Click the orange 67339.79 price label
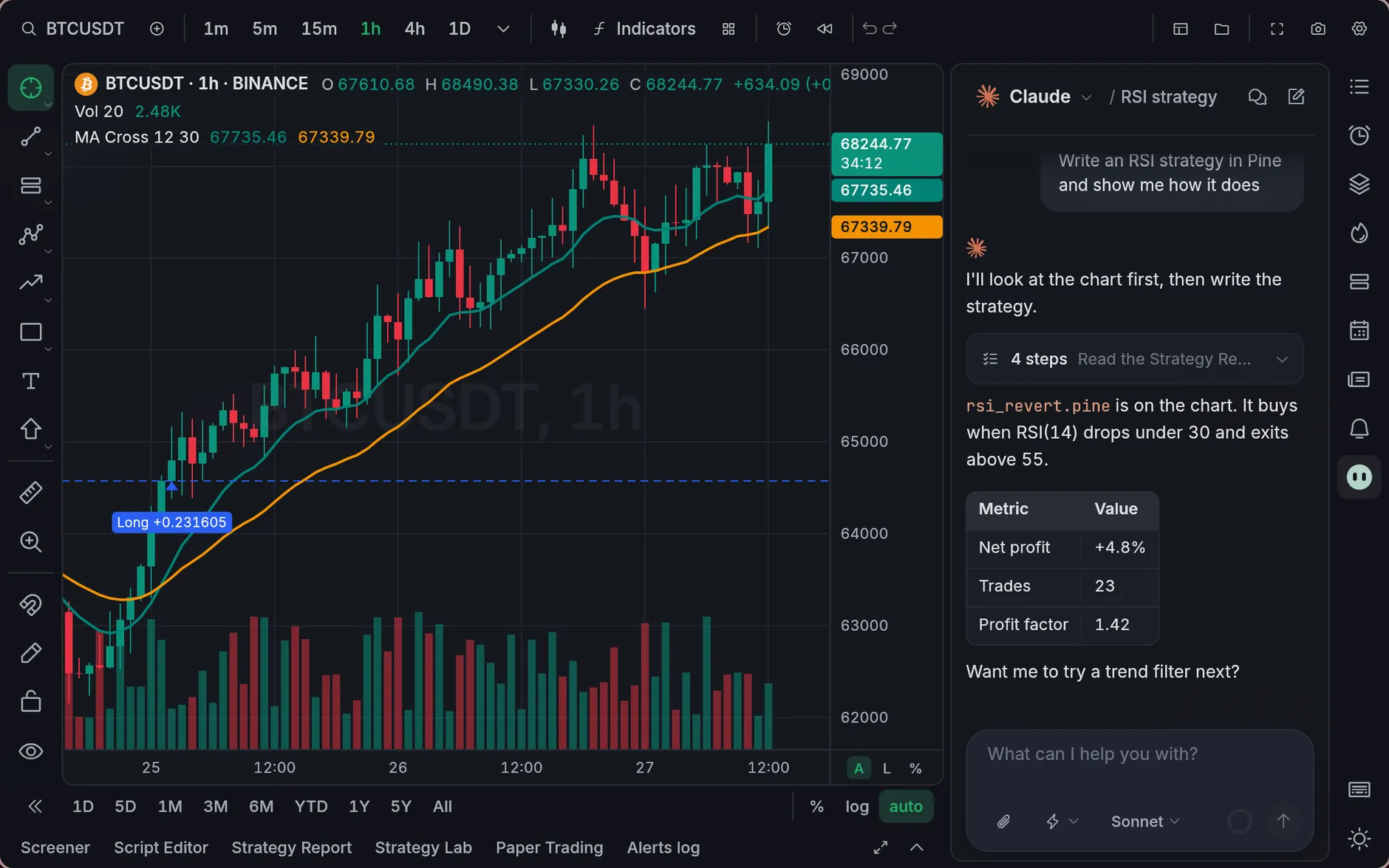Viewport: 1389px width, 868px height. [887, 227]
